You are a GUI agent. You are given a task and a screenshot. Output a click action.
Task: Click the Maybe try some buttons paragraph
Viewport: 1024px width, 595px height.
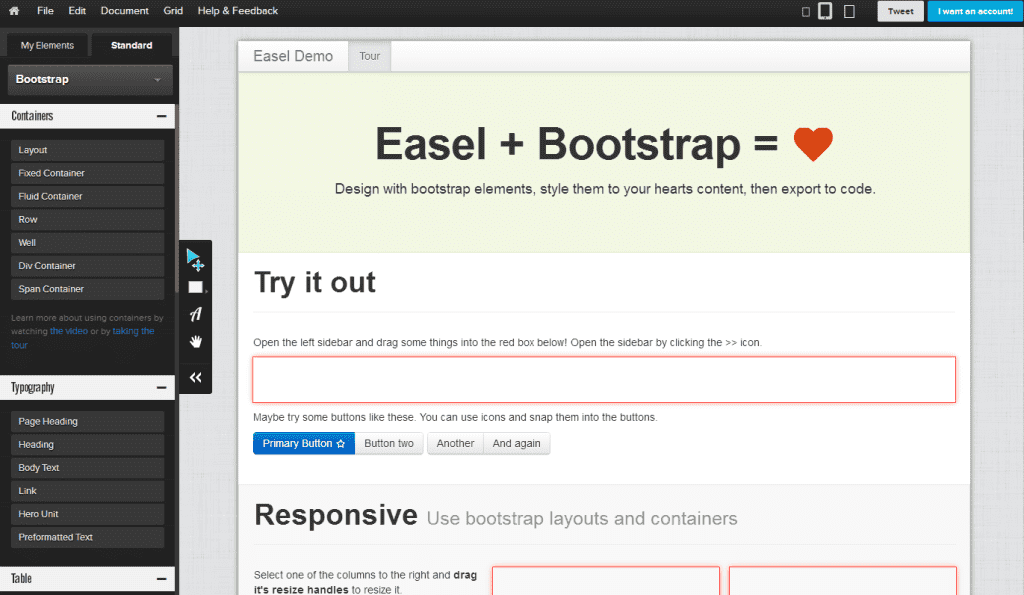[455, 417]
